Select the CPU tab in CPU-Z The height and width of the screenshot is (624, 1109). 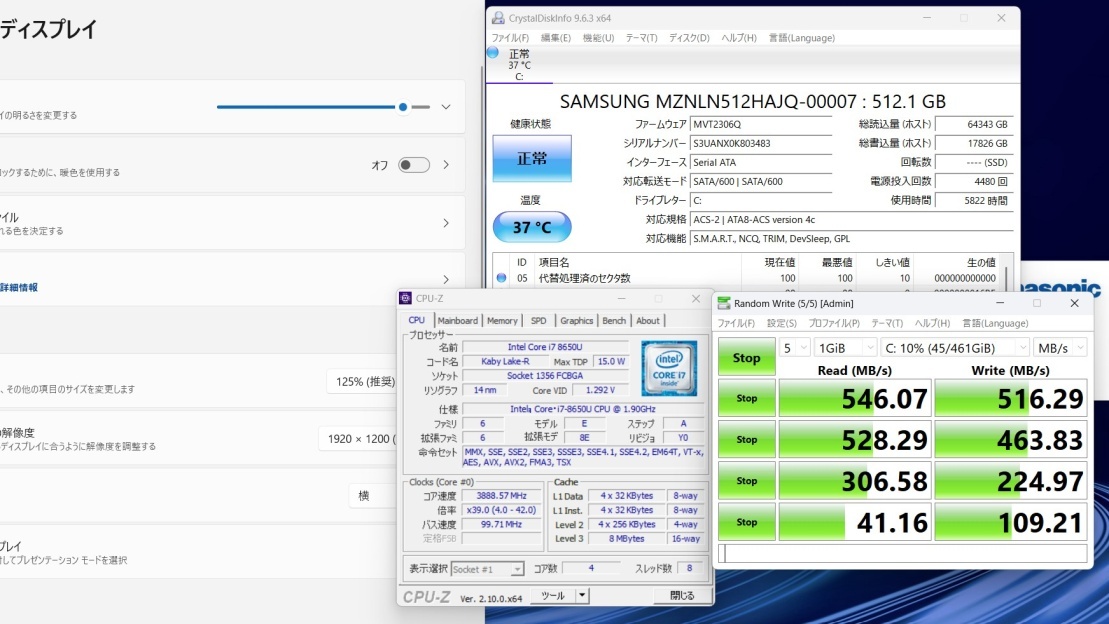[417, 320]
